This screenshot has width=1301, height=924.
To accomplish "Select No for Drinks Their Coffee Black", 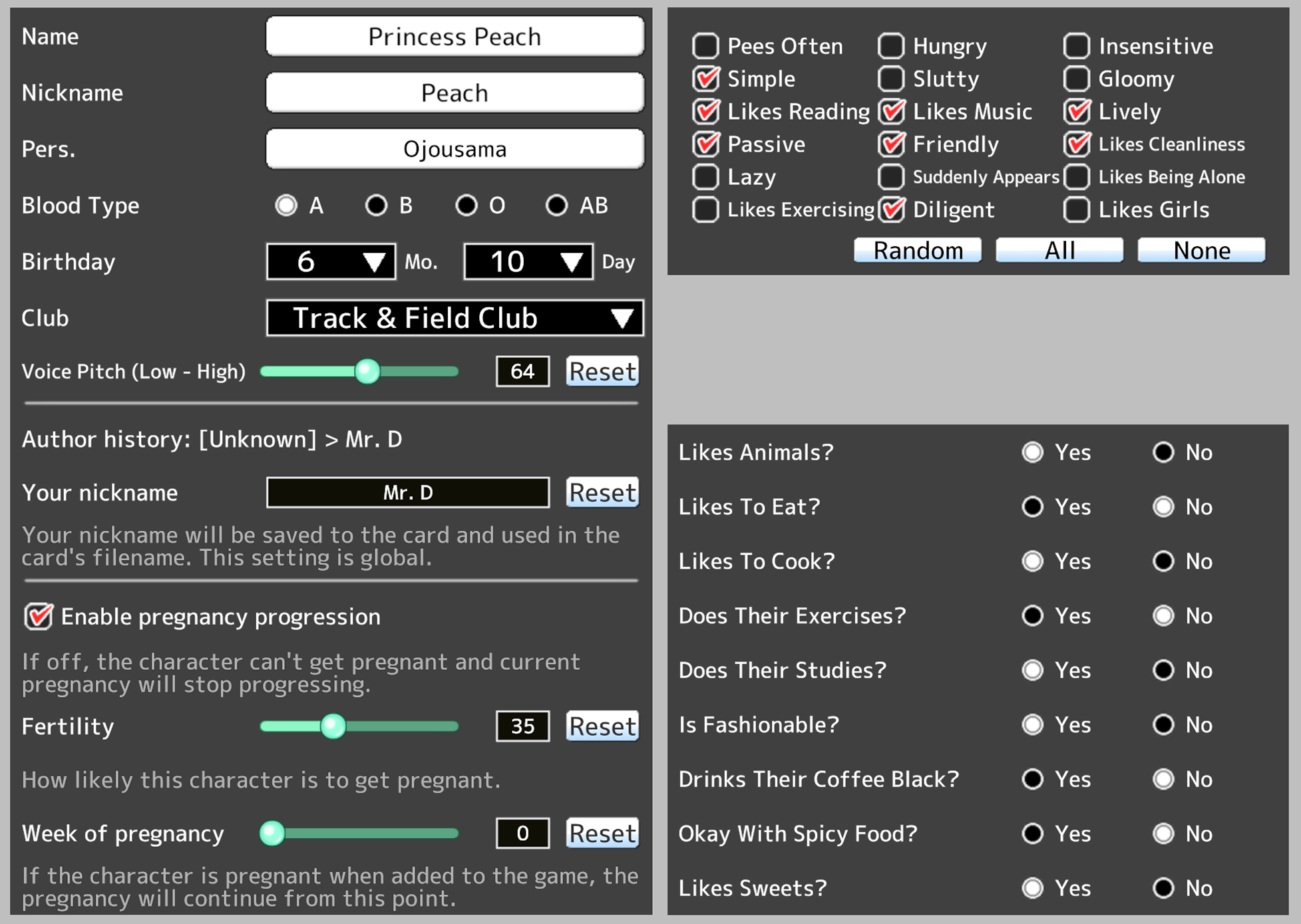I will click(1163, 779).
